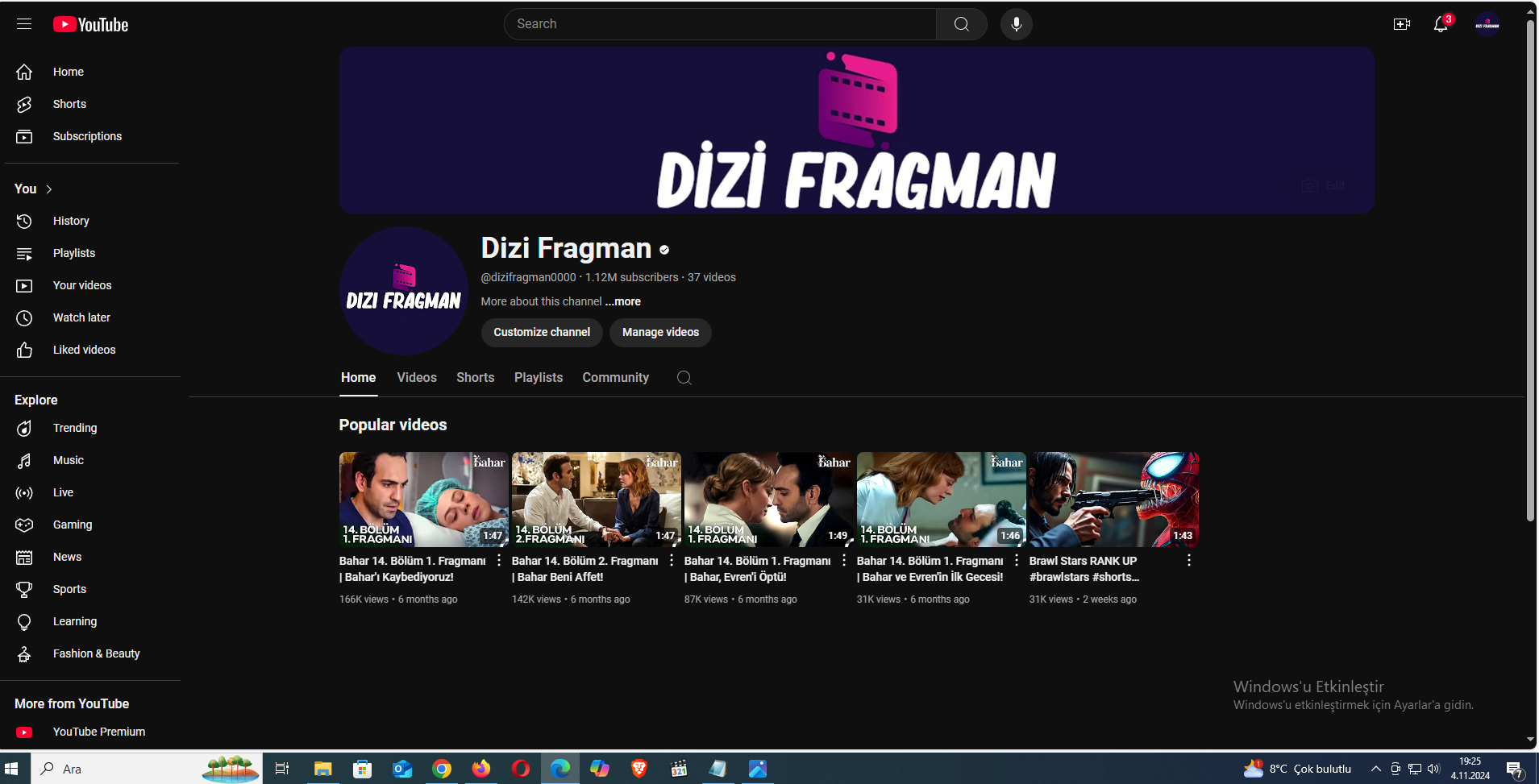Play the Evren'in İlk Gecesi thumbnail
This screenshot has width=1539, height=784.
pyautogui.click(x=942, y=500)
